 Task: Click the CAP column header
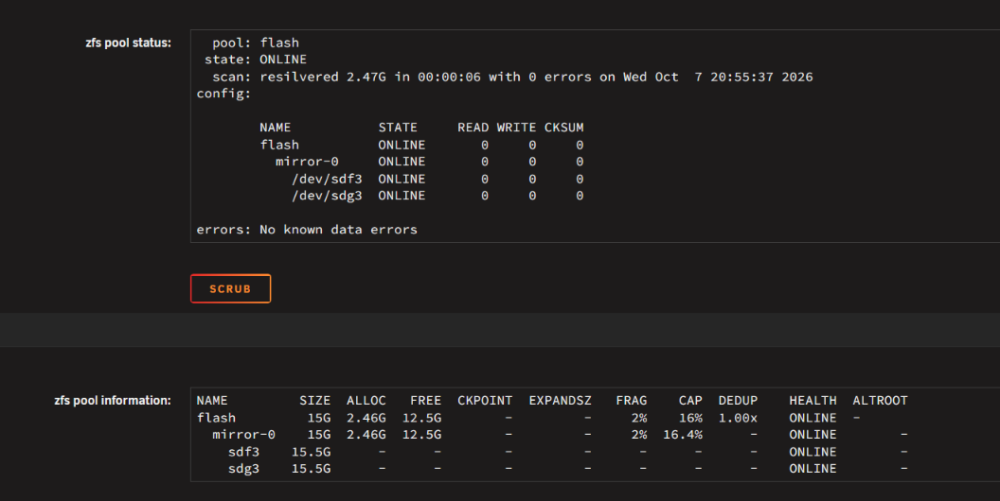coord(691,400)
